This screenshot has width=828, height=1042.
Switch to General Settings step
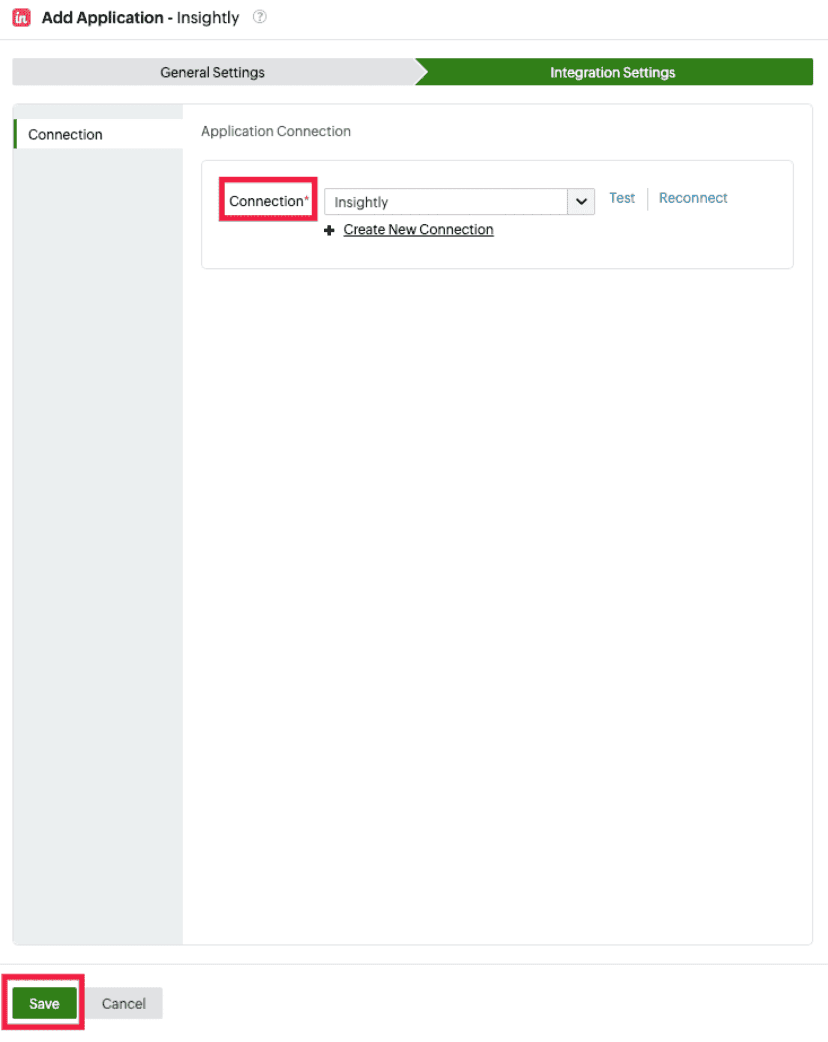(213, 72)
